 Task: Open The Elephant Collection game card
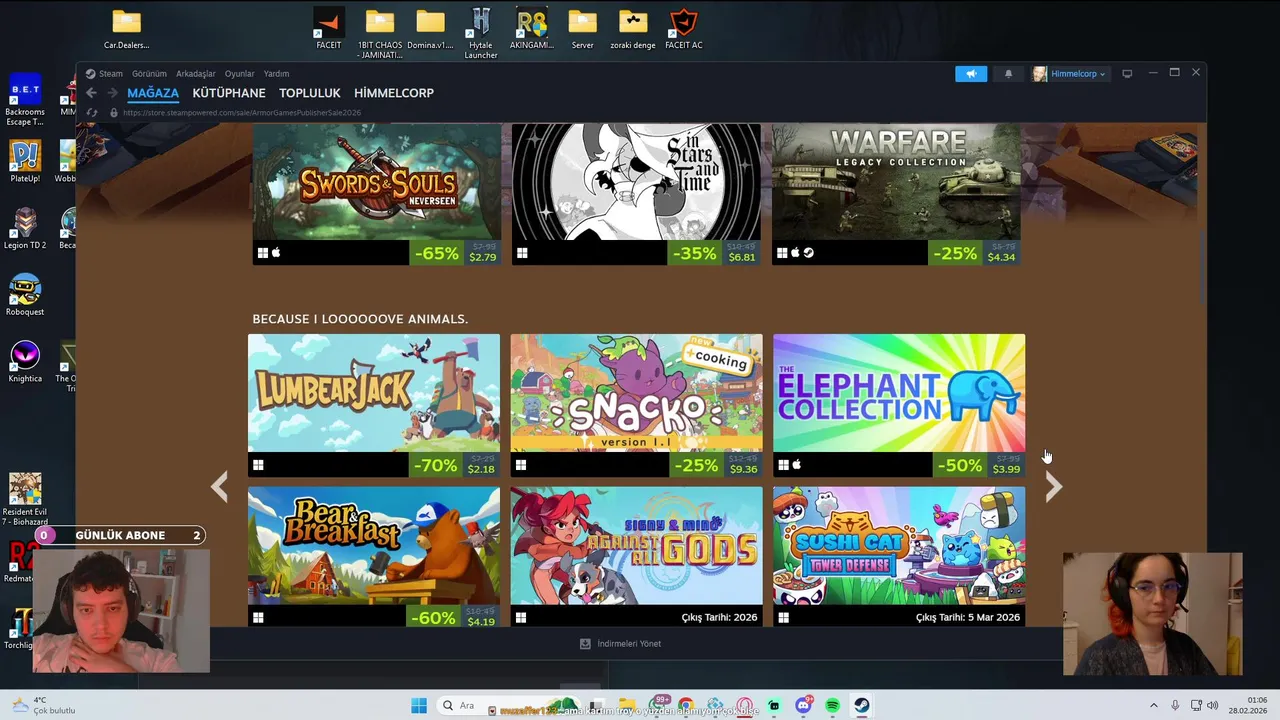(899, 405)
